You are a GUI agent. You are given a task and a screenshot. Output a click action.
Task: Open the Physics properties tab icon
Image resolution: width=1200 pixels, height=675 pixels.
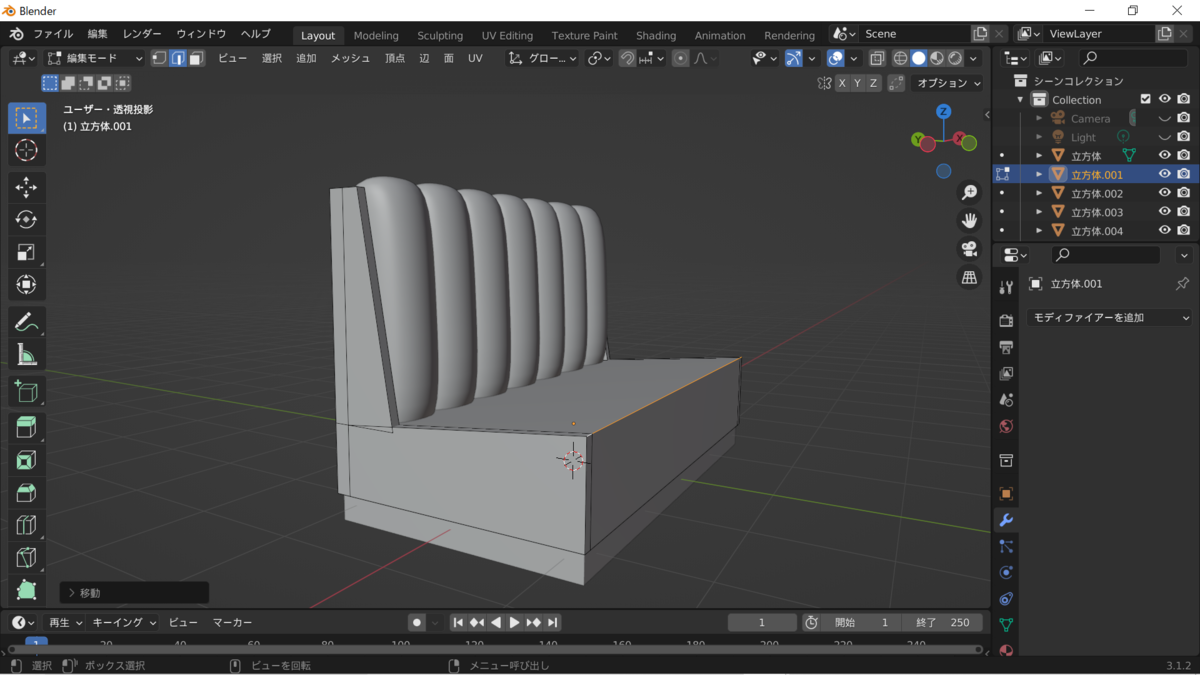[x=1006, y=572]
